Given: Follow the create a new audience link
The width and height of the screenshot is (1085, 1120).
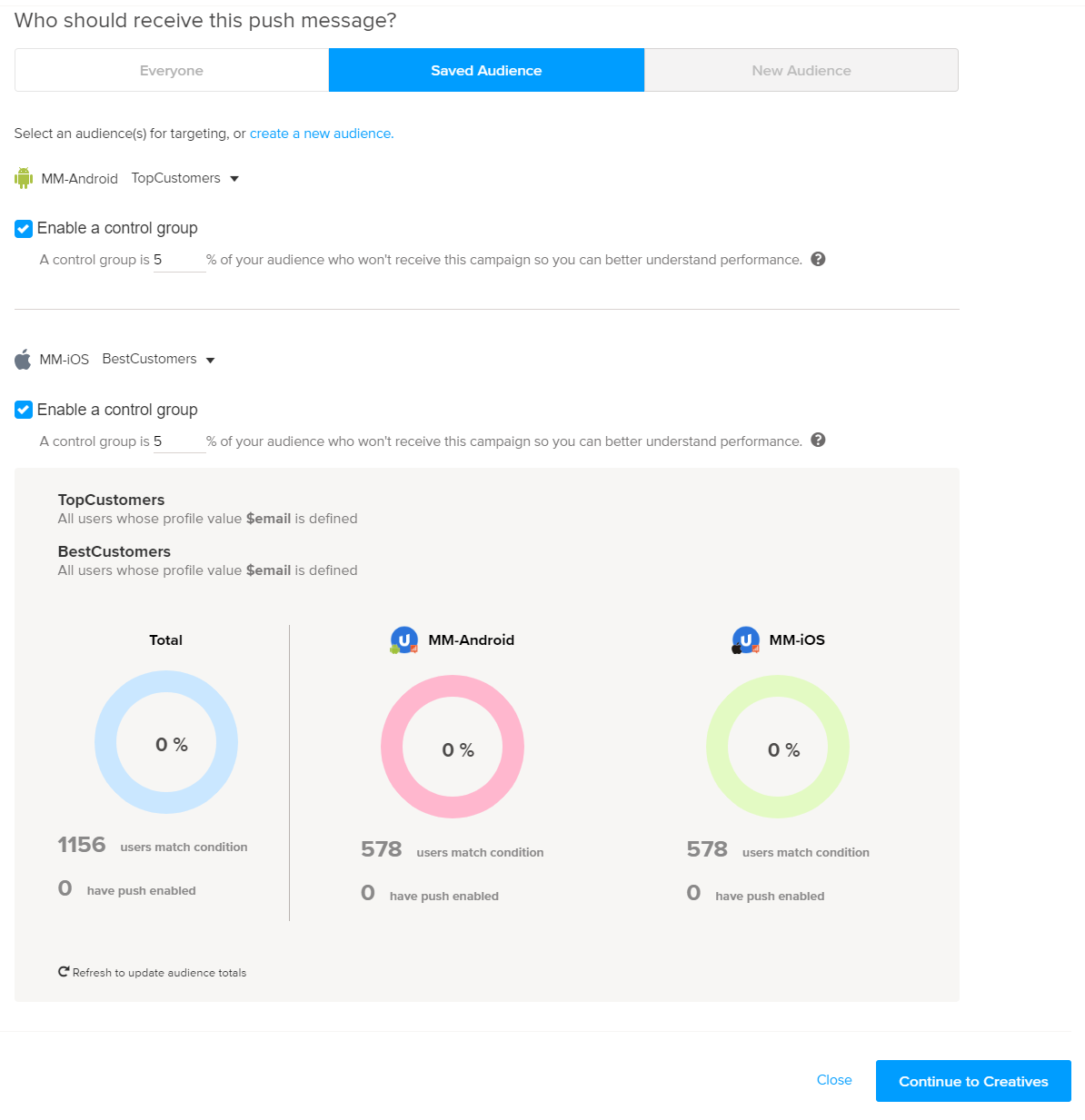Looking at the screenshot, I should pyautogui.click(x=322, y=134).
